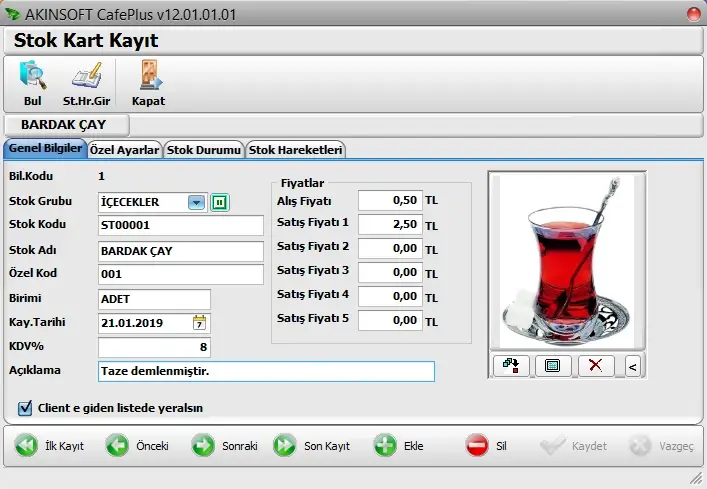Open the Kay.Tarihi calendar picker icon
Viewport: 707px width, 489px height.
tap(199, 323)
